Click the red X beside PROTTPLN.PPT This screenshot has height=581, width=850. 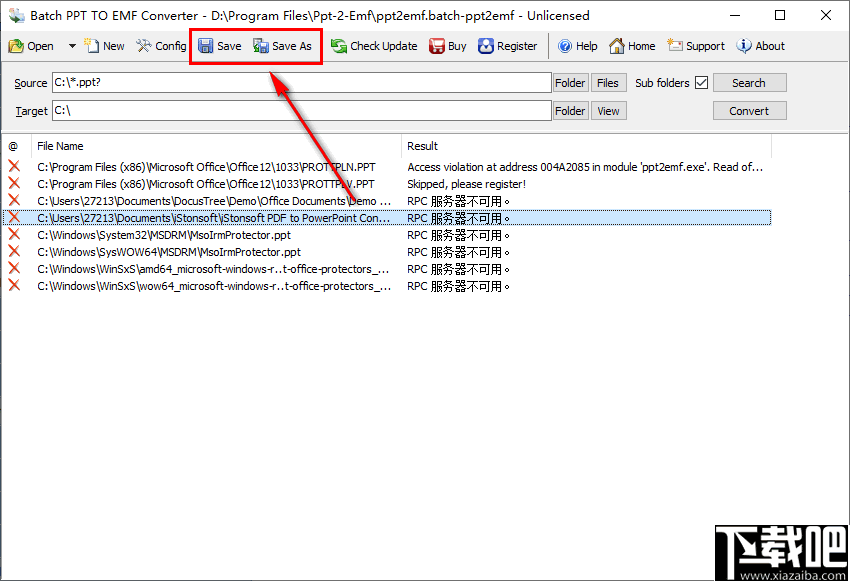point(13,167)
